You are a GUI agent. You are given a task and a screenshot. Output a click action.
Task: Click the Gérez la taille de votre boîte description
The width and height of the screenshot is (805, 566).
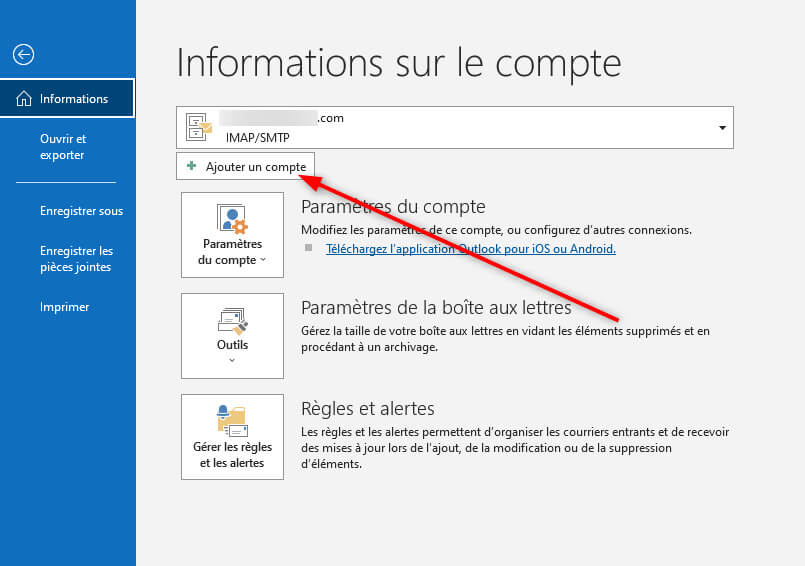505,339
